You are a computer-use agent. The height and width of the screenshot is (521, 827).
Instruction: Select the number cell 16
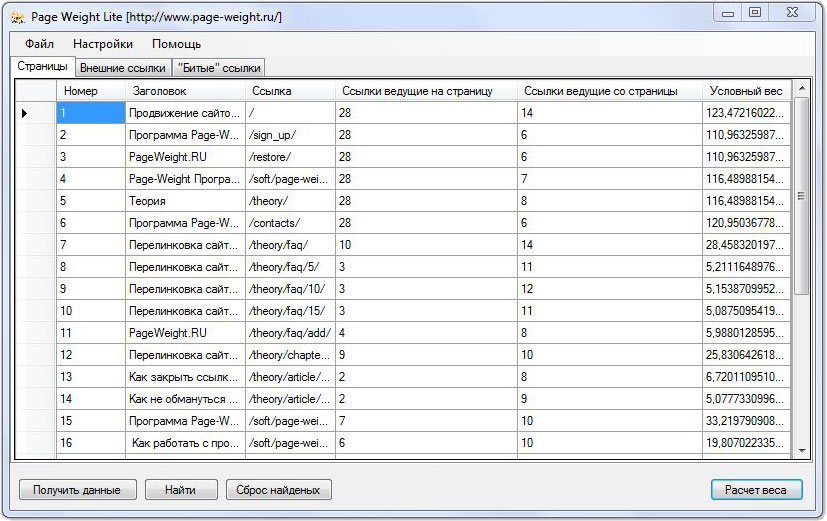pyautogui.click(x=91, y=443)
